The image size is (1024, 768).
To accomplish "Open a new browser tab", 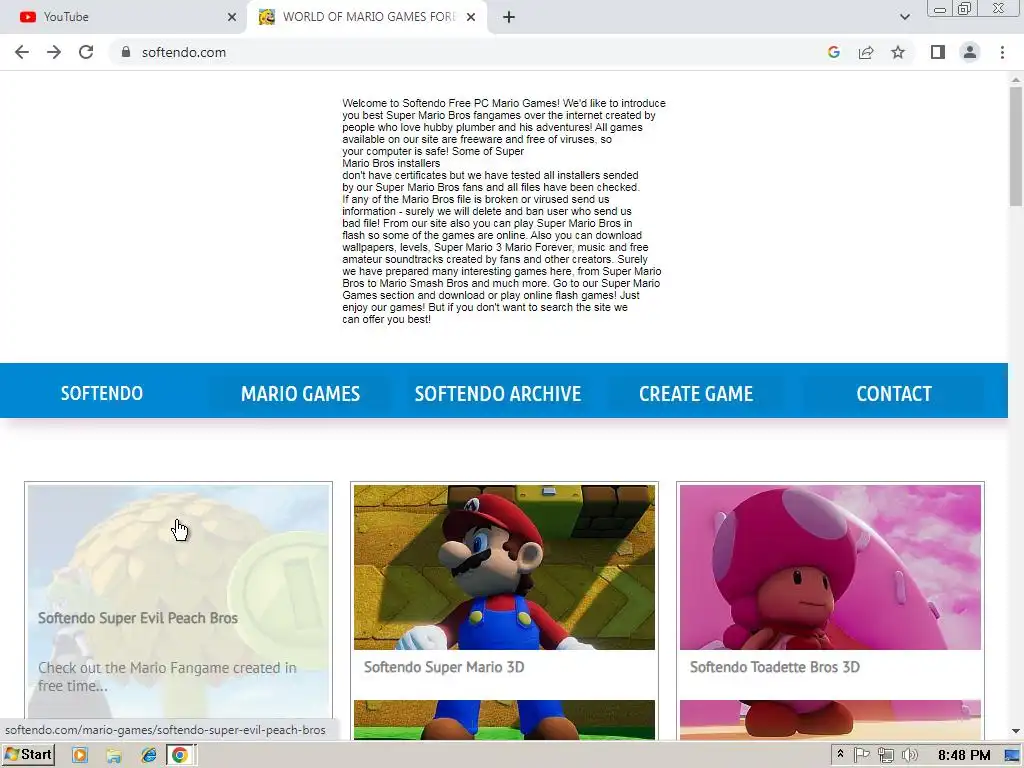I will 509,17.
